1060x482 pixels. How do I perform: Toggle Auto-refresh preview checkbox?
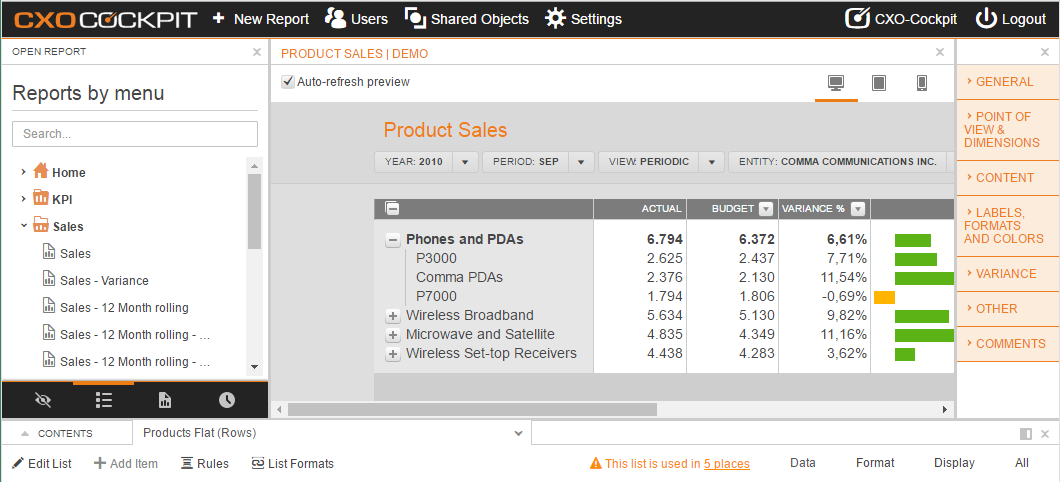288,82
